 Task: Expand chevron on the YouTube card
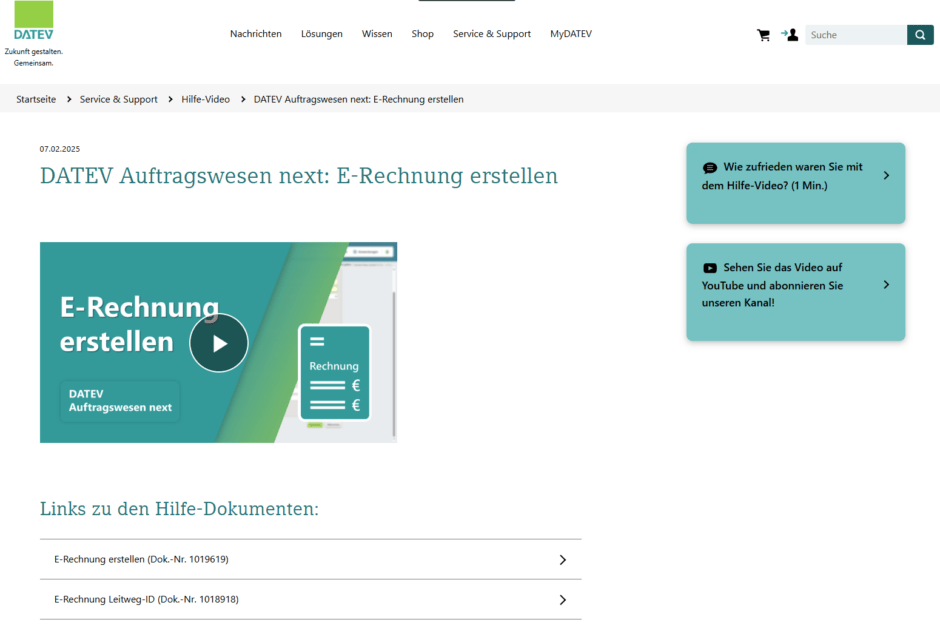click(x=886, y=285)
